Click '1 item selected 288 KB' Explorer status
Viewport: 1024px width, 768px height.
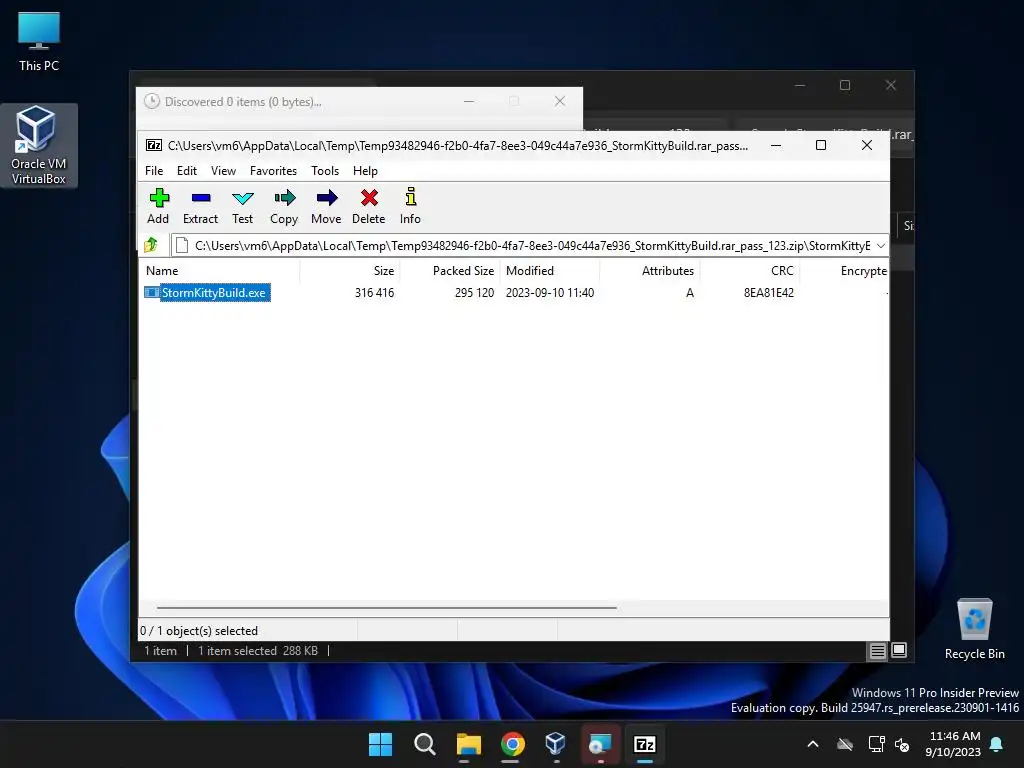click(258, 650)
